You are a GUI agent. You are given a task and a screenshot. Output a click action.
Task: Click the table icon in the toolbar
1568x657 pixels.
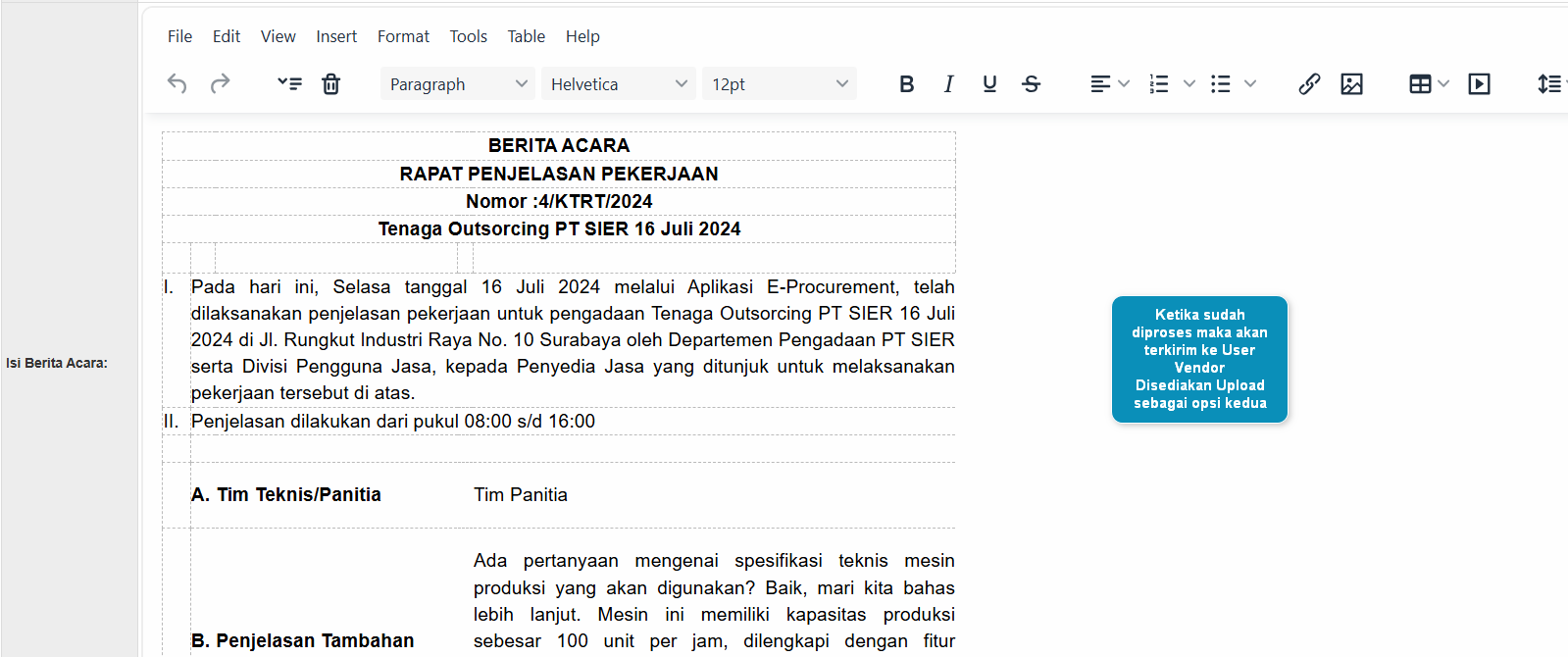coord(1420,84)
